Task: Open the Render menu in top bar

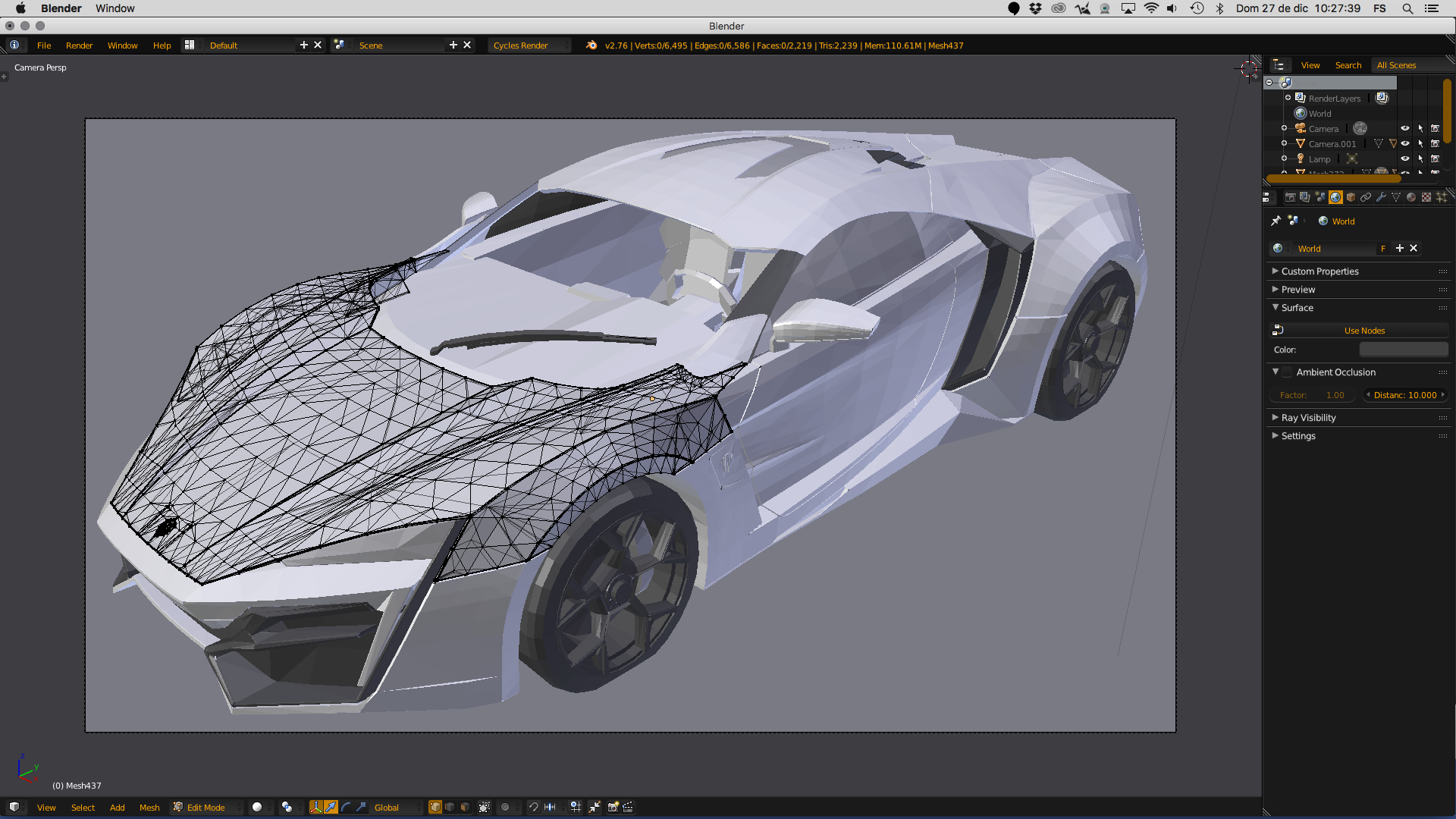Action: pyautogui.click(x=79, y=45)
